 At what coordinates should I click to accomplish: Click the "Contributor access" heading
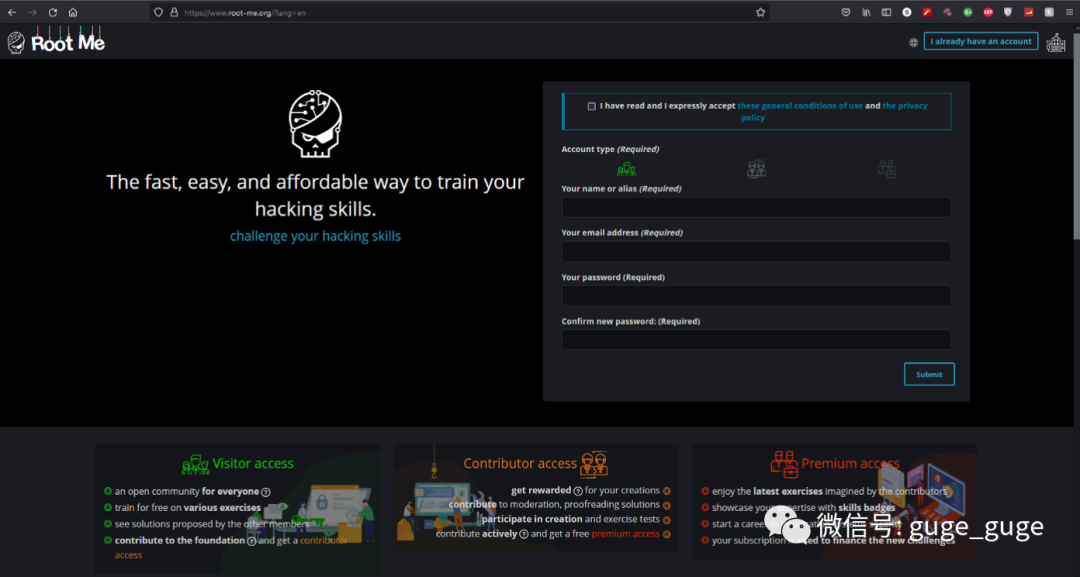[520, 463]
